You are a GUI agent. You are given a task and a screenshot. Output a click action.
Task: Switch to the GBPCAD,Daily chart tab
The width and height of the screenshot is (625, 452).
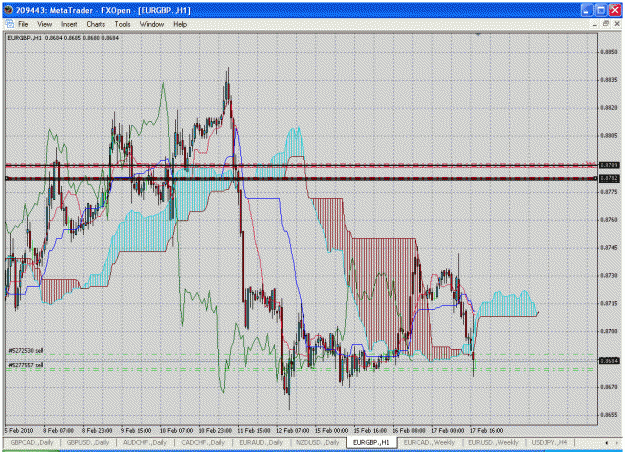[x=31, y=442]
